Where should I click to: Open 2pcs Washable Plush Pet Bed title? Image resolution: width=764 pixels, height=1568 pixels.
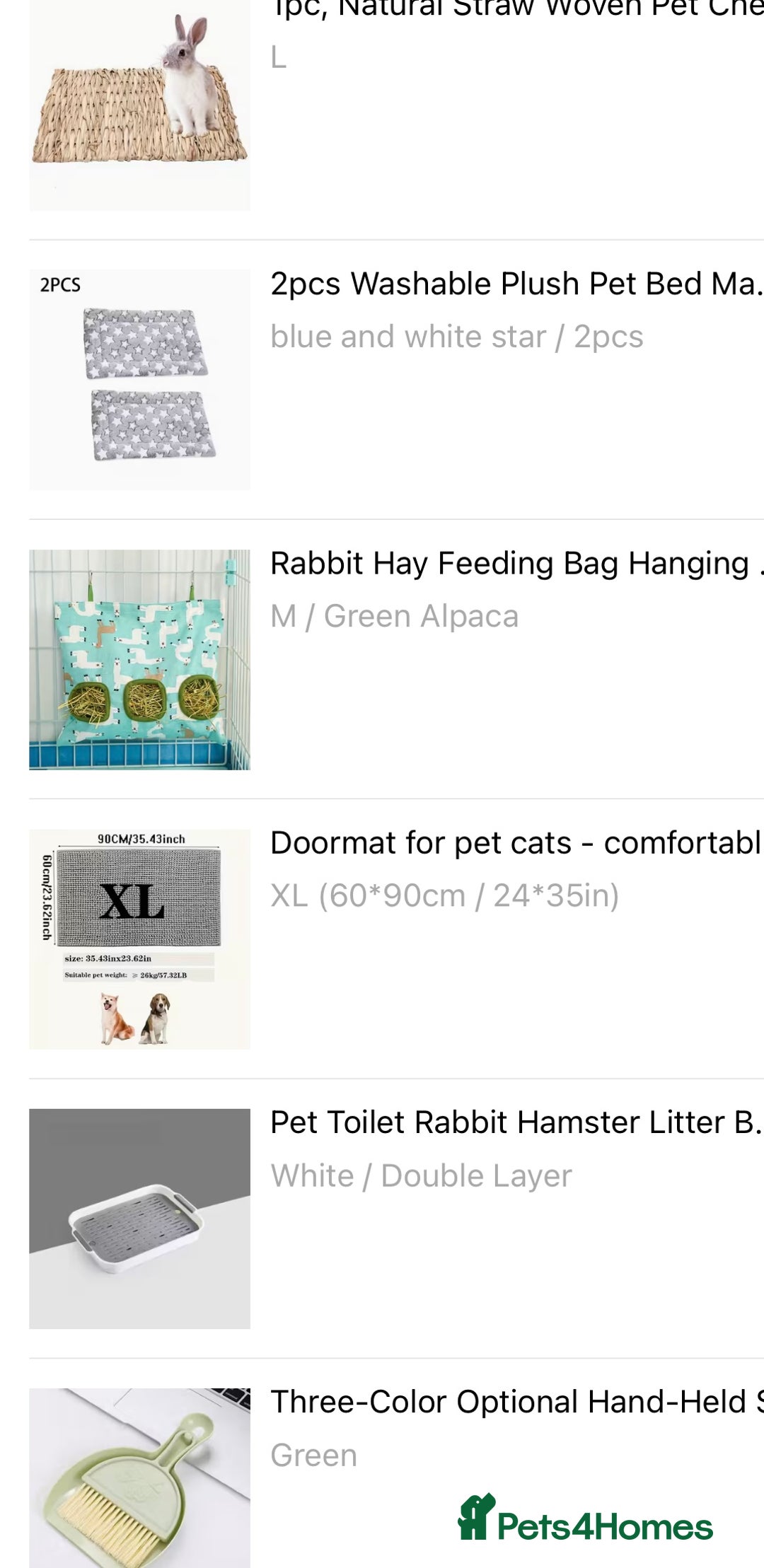[516, 284]
